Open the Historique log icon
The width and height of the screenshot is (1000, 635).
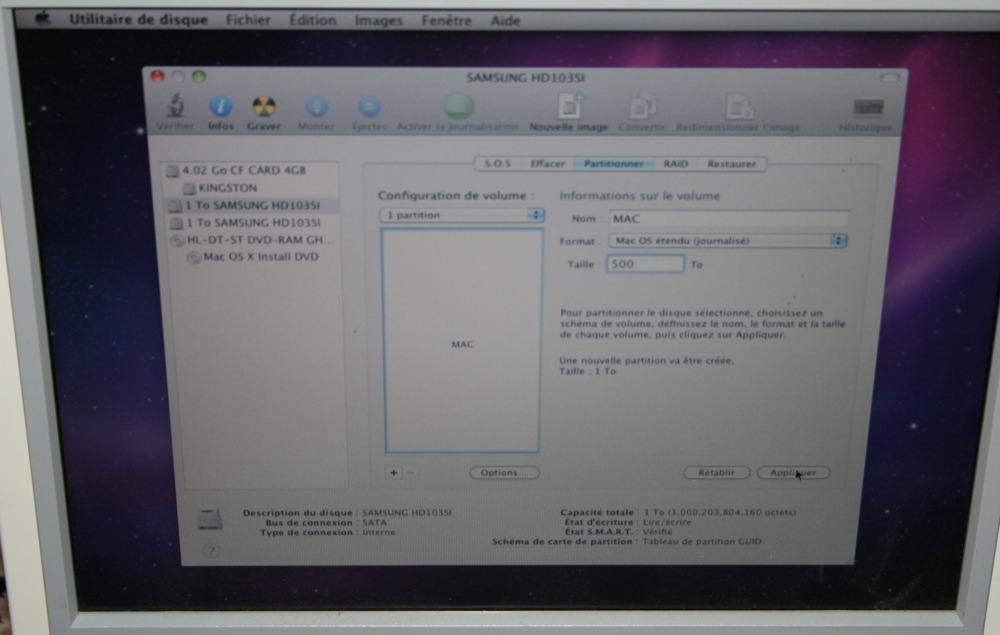point(867,107)
